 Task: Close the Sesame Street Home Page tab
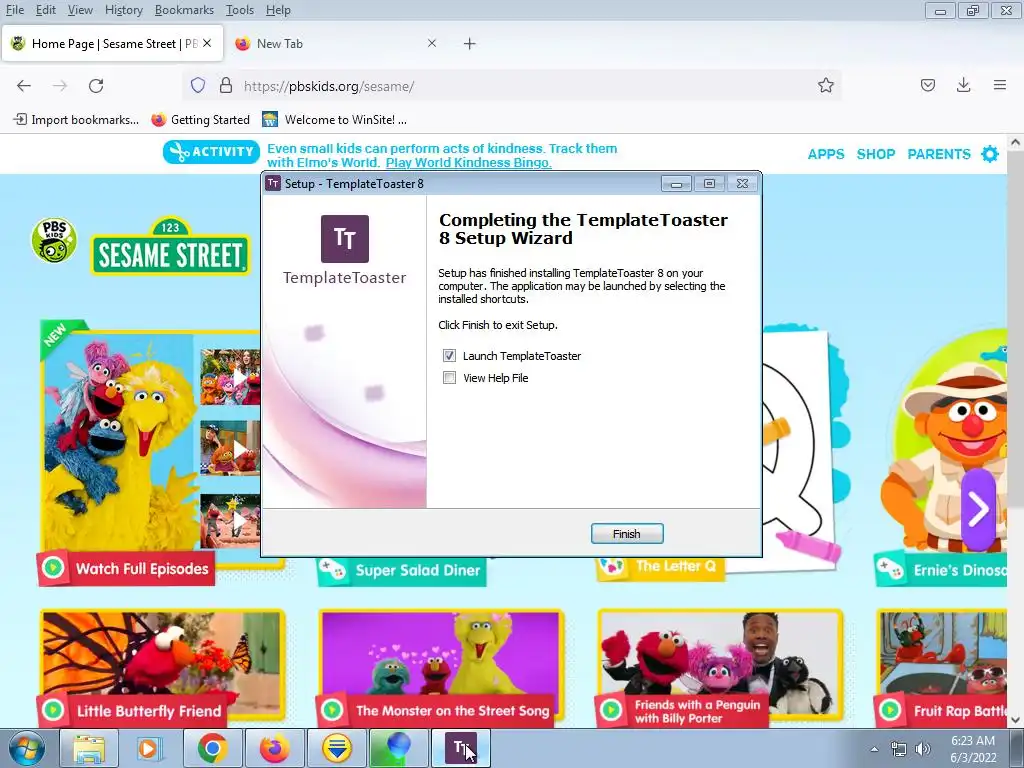click(x=207, y=43)
